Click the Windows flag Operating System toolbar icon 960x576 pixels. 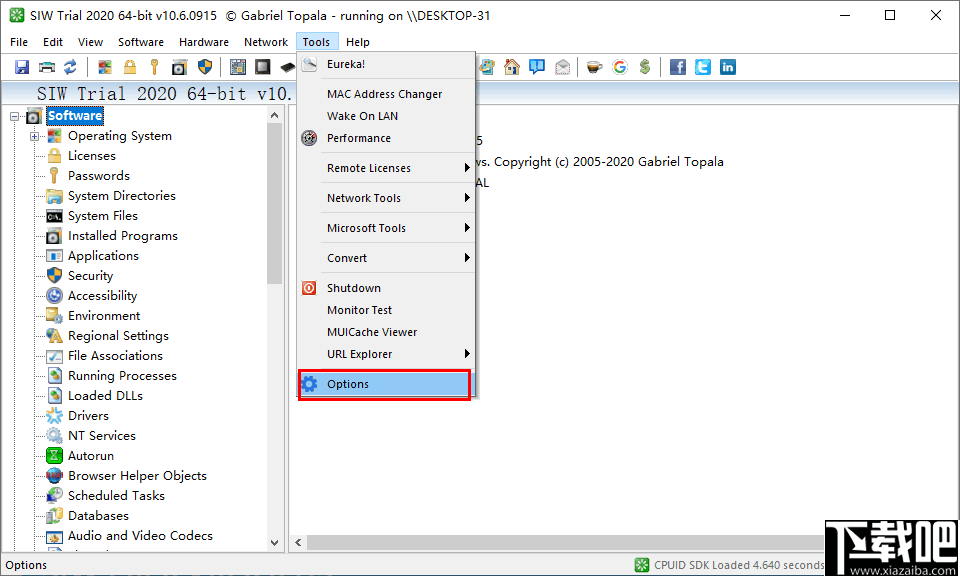[x=105, y=67]
